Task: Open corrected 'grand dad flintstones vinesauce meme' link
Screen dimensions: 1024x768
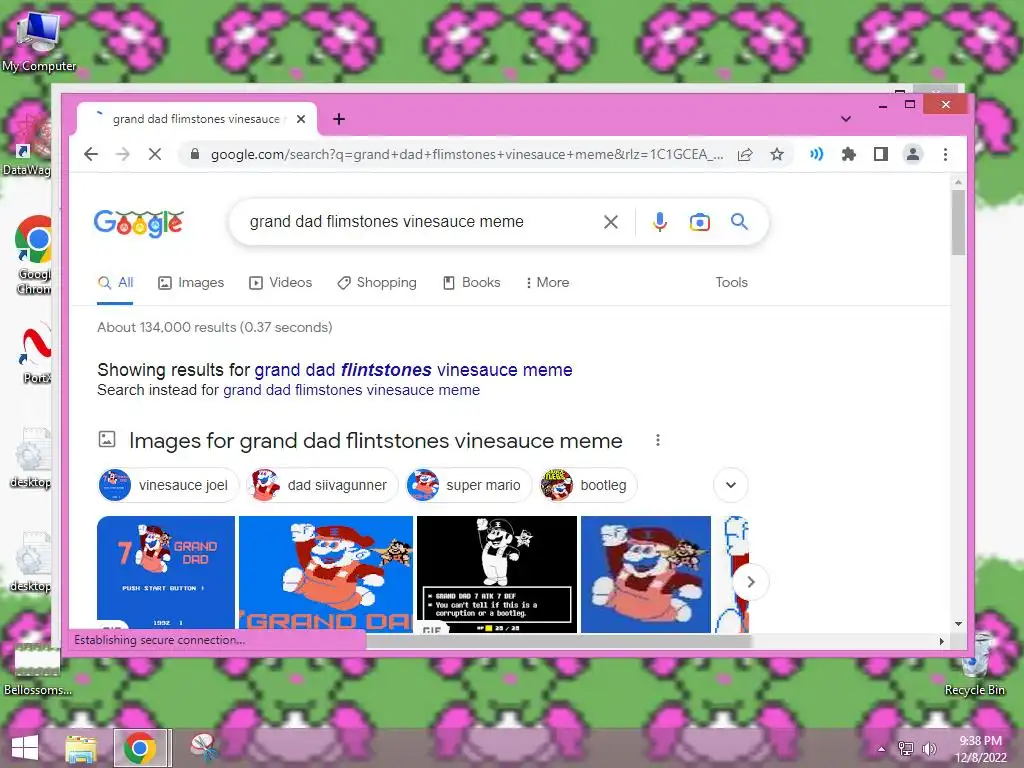Action: click(413, 370)
